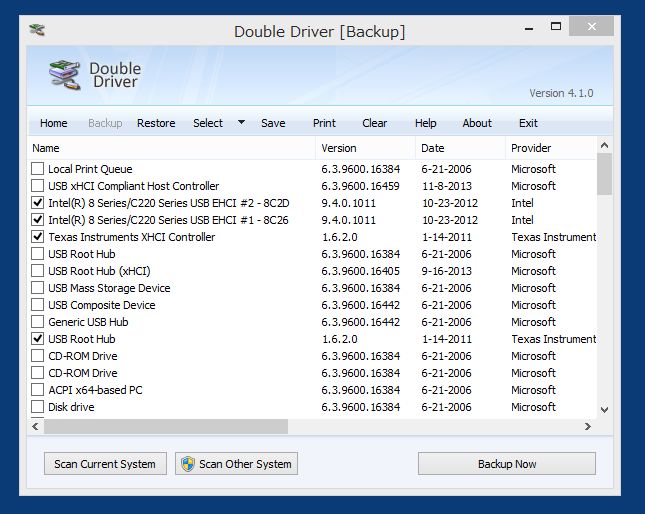Click the horizontal scrollbar thumb
The height and width of the screenshot is (514, 645).
pos(166,427)
